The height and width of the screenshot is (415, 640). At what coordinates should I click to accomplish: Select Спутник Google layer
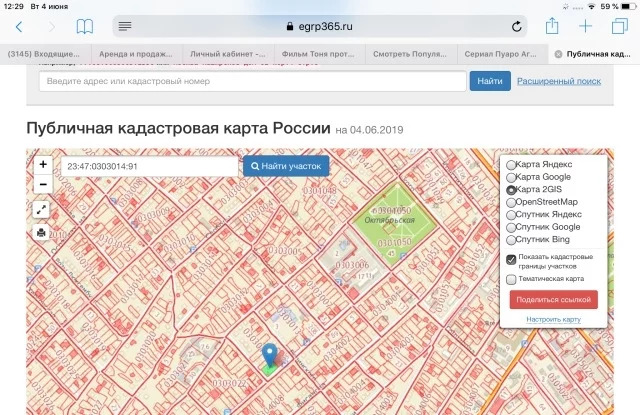point(511,227)
